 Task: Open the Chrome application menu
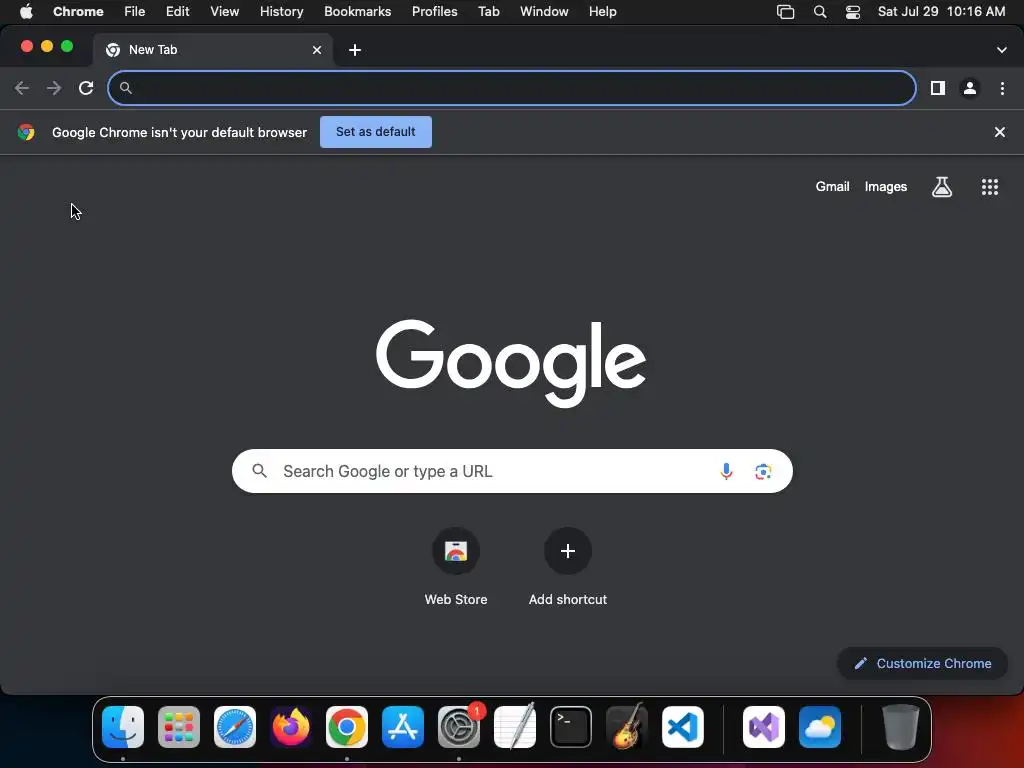coord(78,12)
